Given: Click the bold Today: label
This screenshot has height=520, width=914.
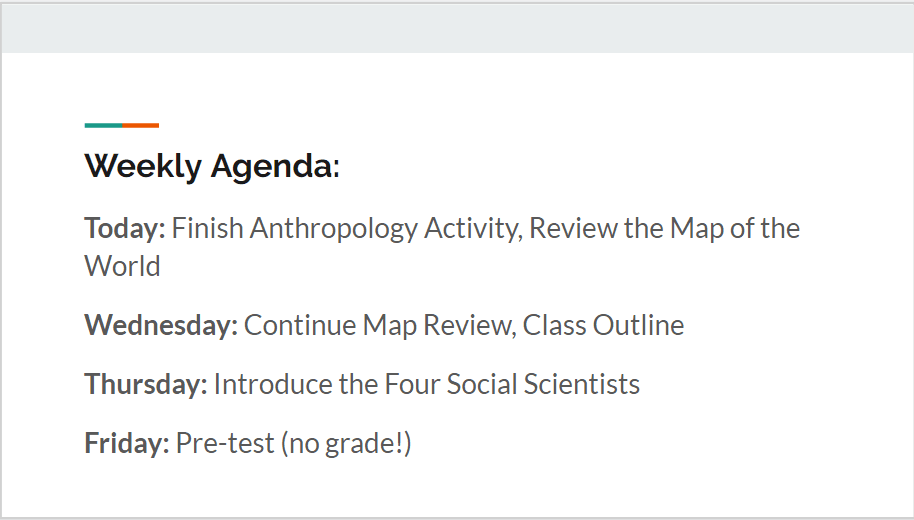Looking at the screenshot, I should pos(125,229).
